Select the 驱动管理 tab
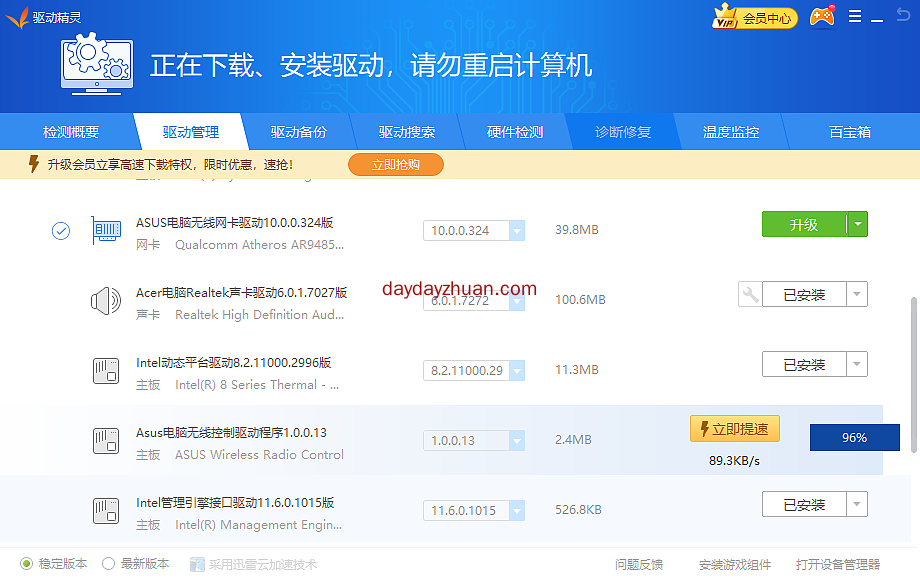 pyautogui.click(x=191, y=132)
